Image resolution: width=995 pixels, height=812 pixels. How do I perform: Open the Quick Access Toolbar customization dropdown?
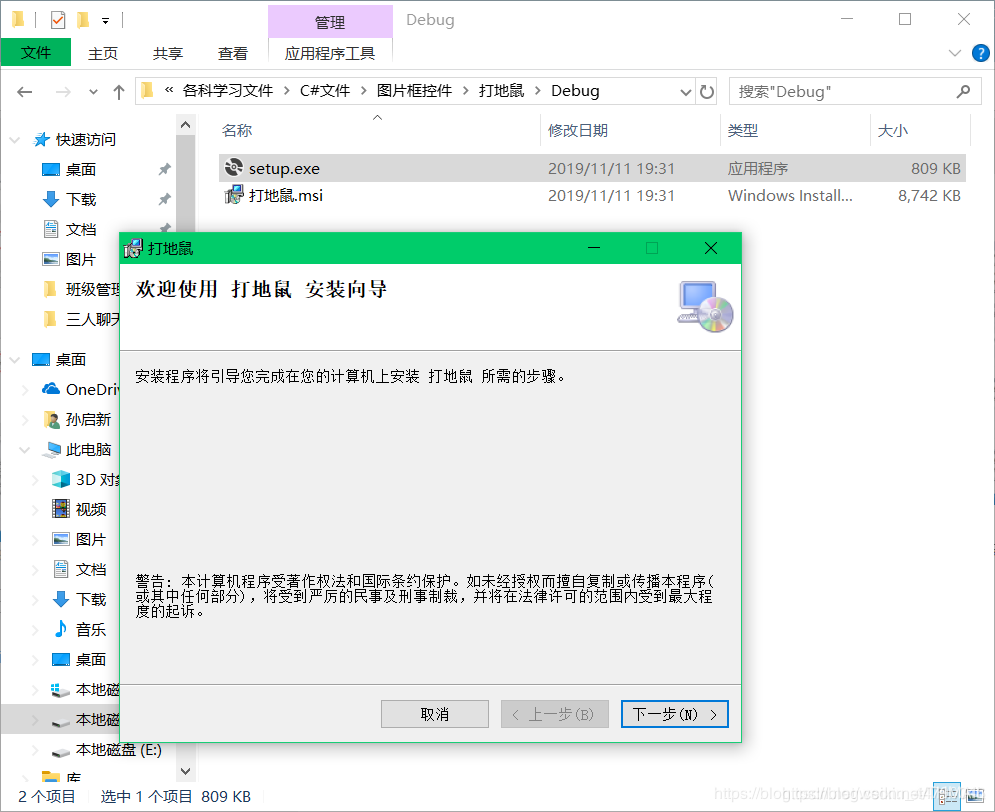point(105,20)
